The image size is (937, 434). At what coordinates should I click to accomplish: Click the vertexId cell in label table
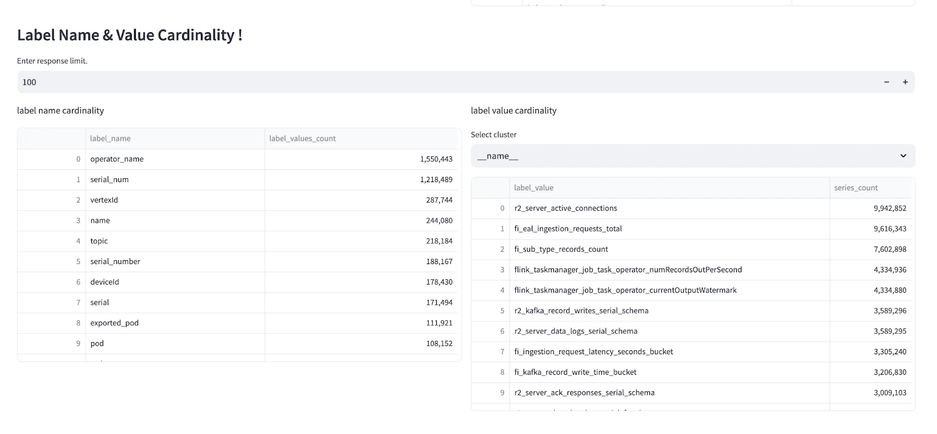pos(174,200)
